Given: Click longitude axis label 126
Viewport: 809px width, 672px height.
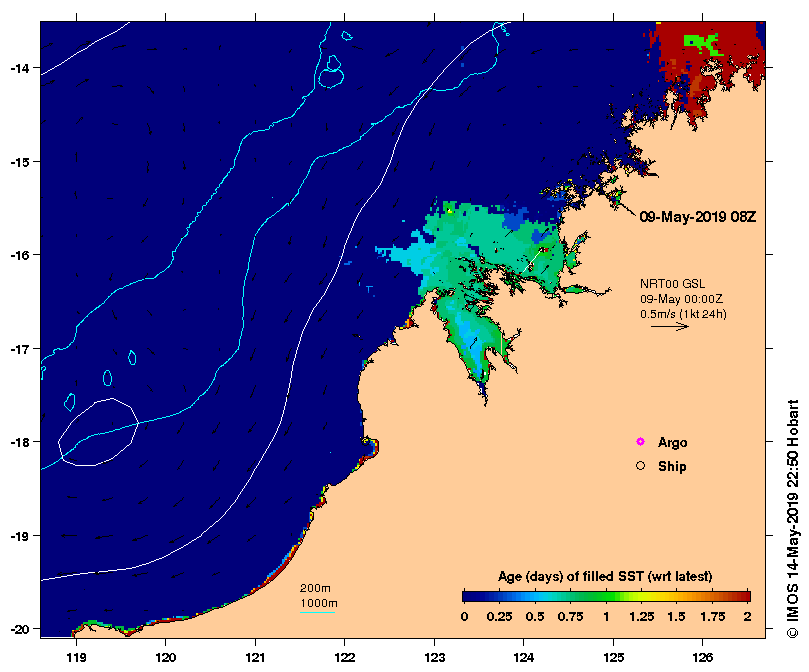Looking at the screenshot, I should click(703, 658).
